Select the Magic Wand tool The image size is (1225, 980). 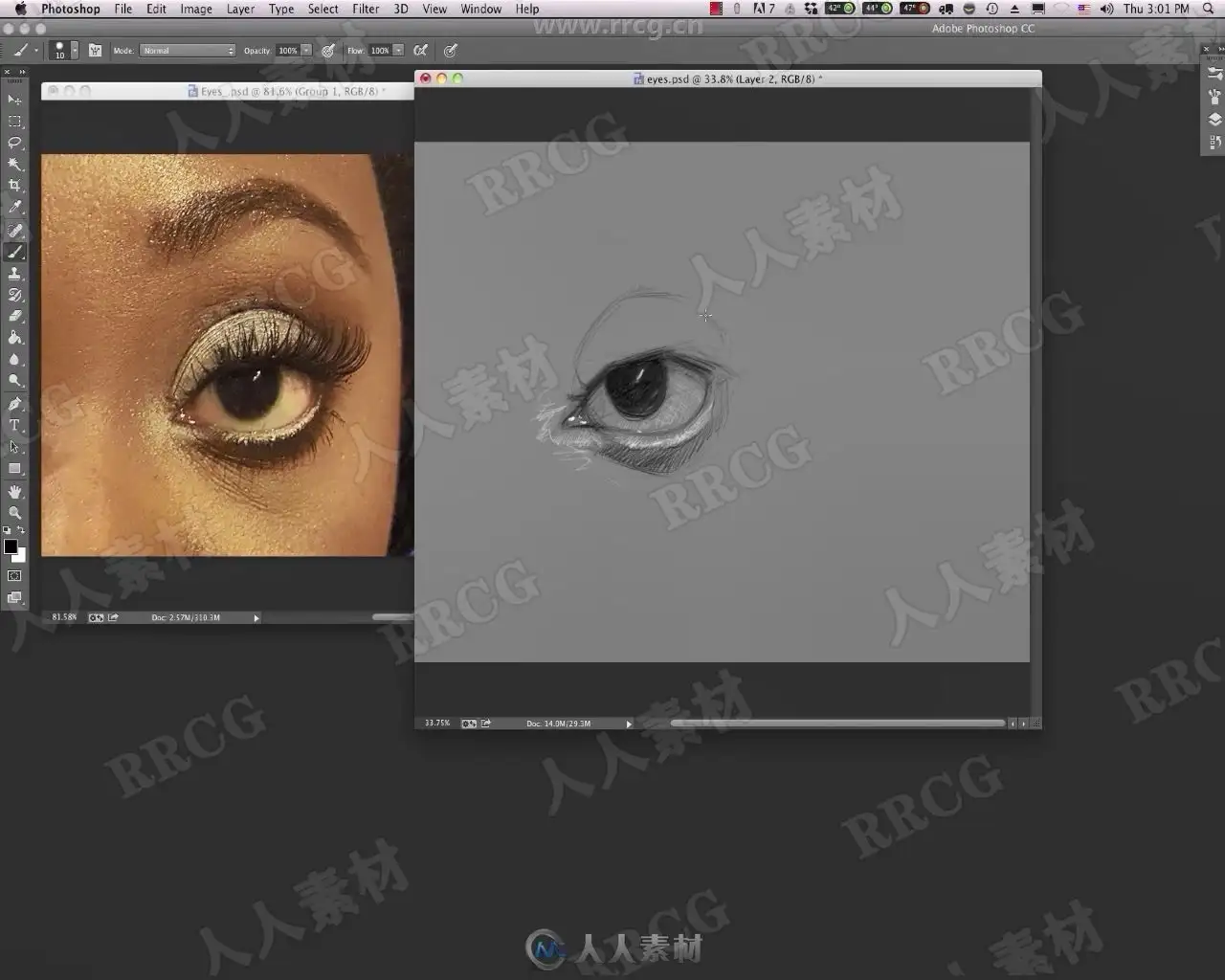tap(14, 165)
